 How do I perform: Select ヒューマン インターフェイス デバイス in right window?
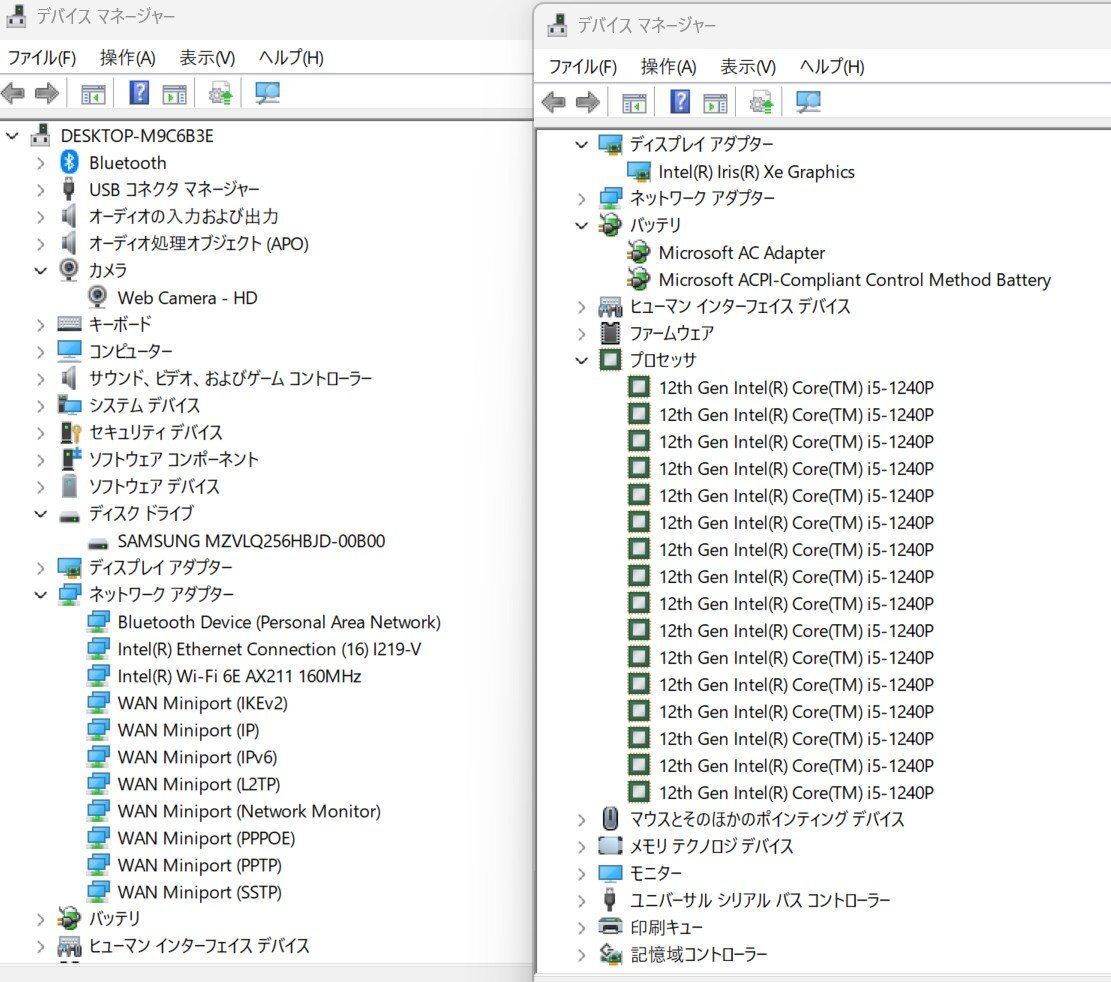coord(740,306)
